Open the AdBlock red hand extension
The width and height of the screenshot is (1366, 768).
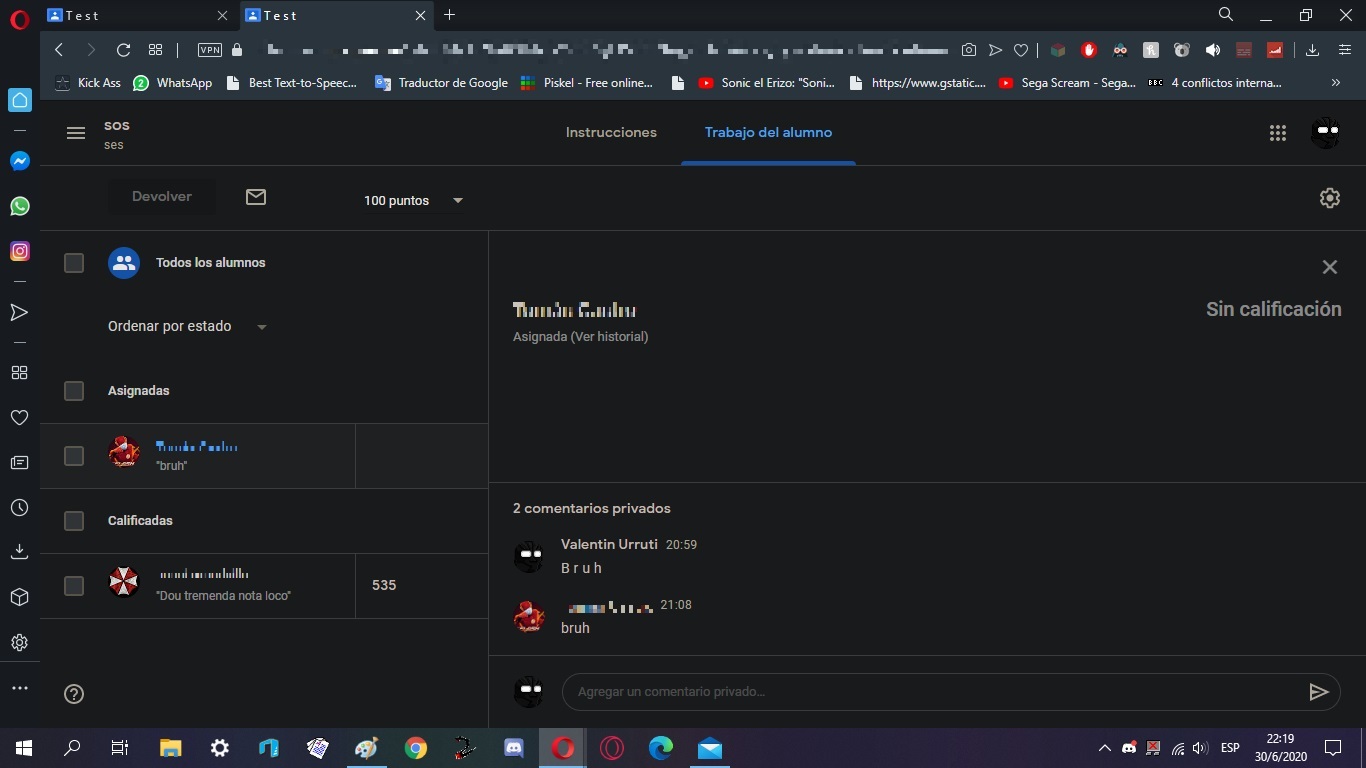click(1090, 51)
